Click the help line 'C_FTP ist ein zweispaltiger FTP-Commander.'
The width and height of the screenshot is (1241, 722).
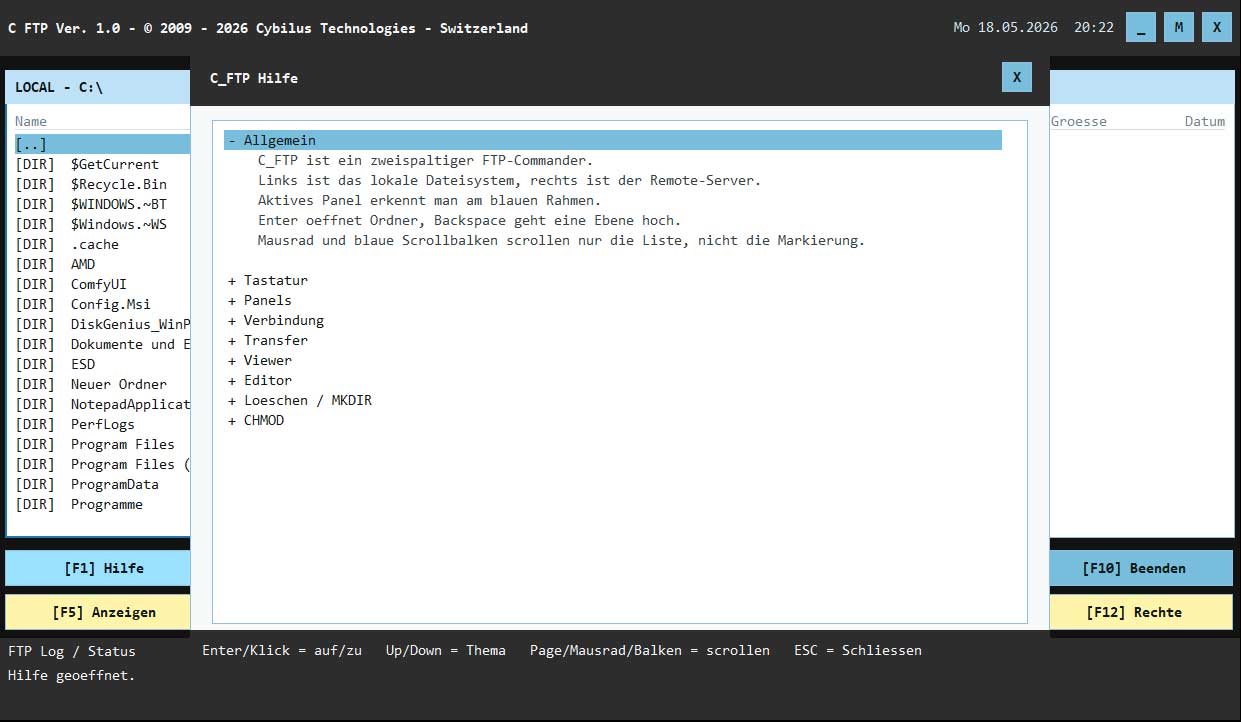point(426,160)
